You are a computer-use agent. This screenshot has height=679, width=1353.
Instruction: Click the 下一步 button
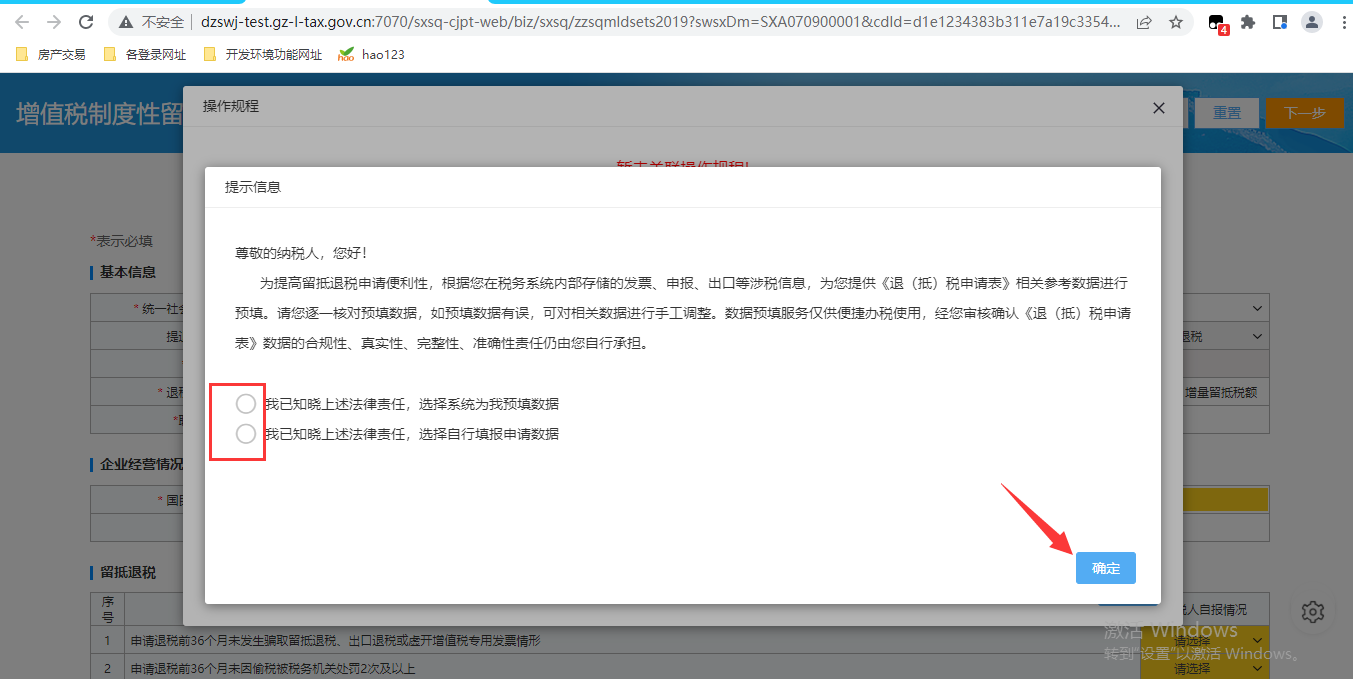click(1304, 113)
